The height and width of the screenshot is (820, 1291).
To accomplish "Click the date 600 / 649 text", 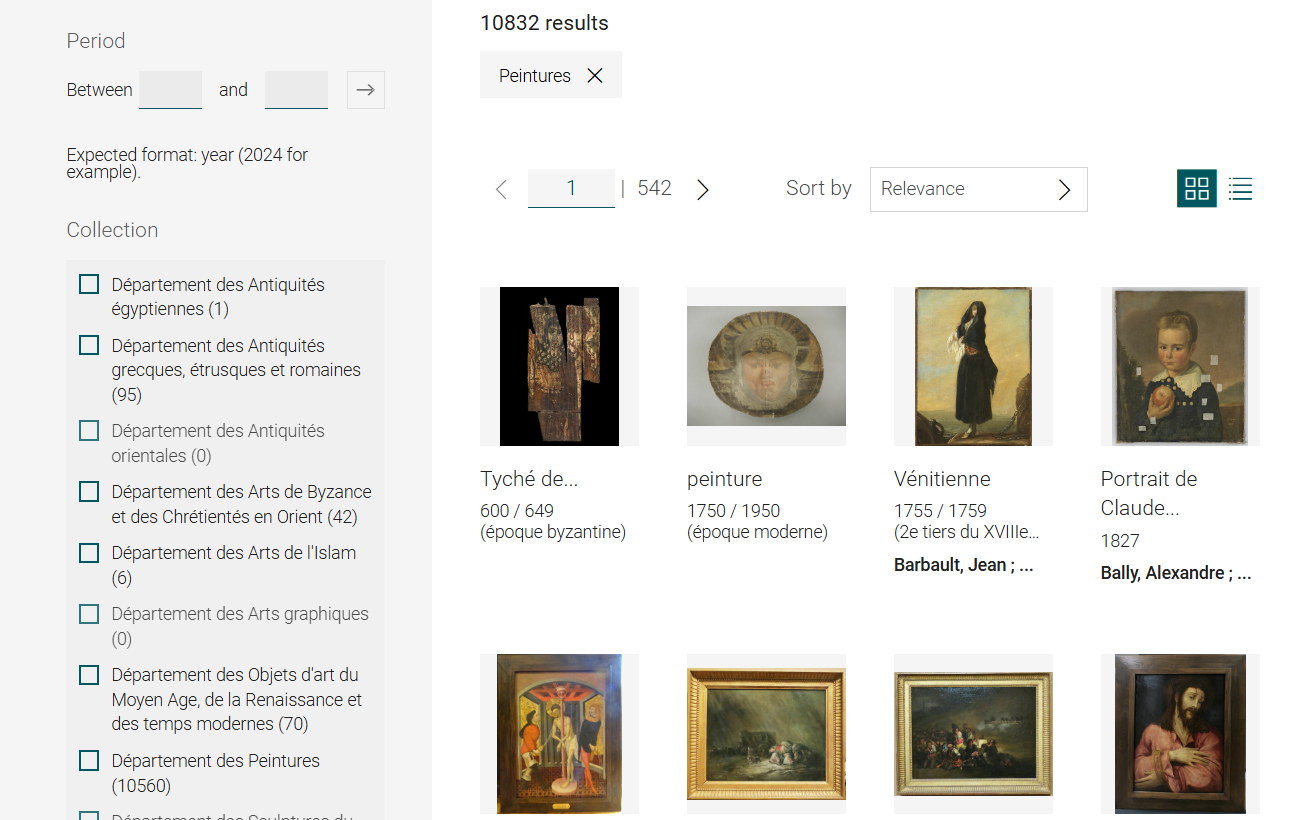I will point(517,511).
